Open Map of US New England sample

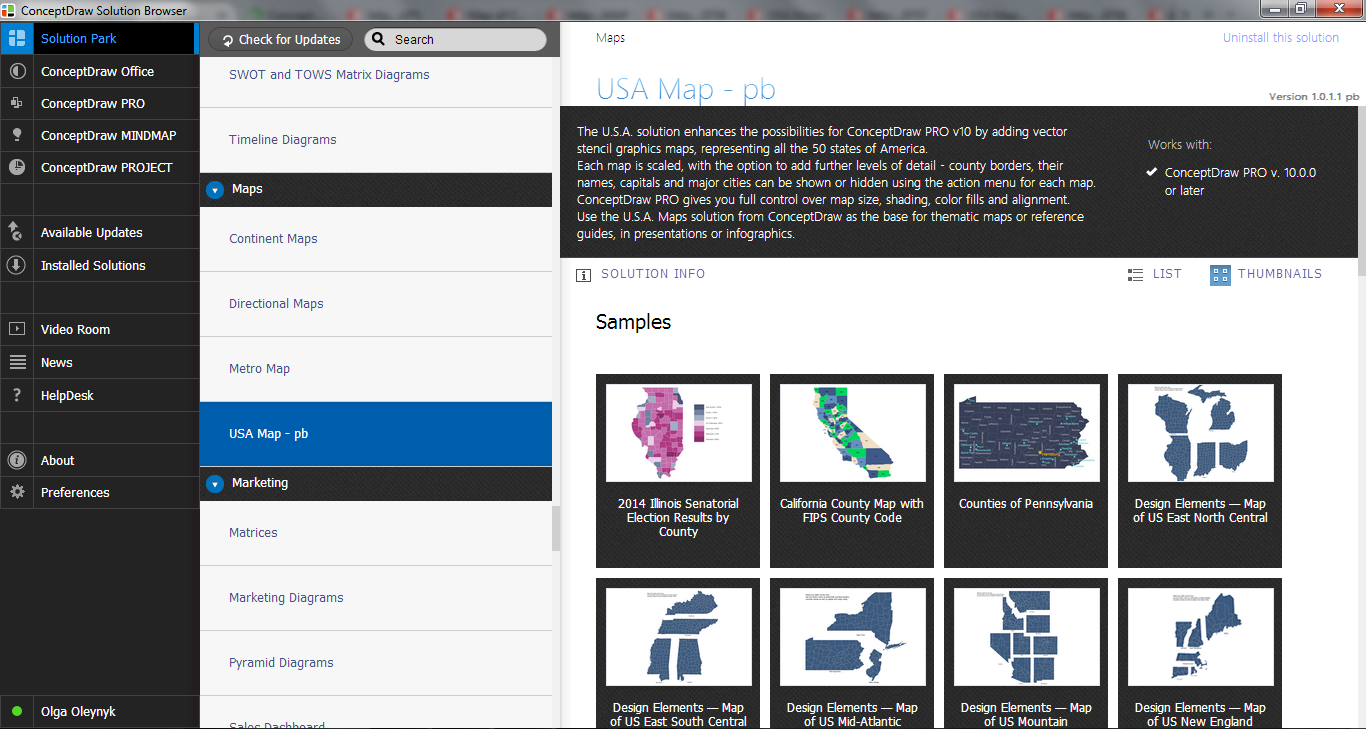tap(1200, 653)
